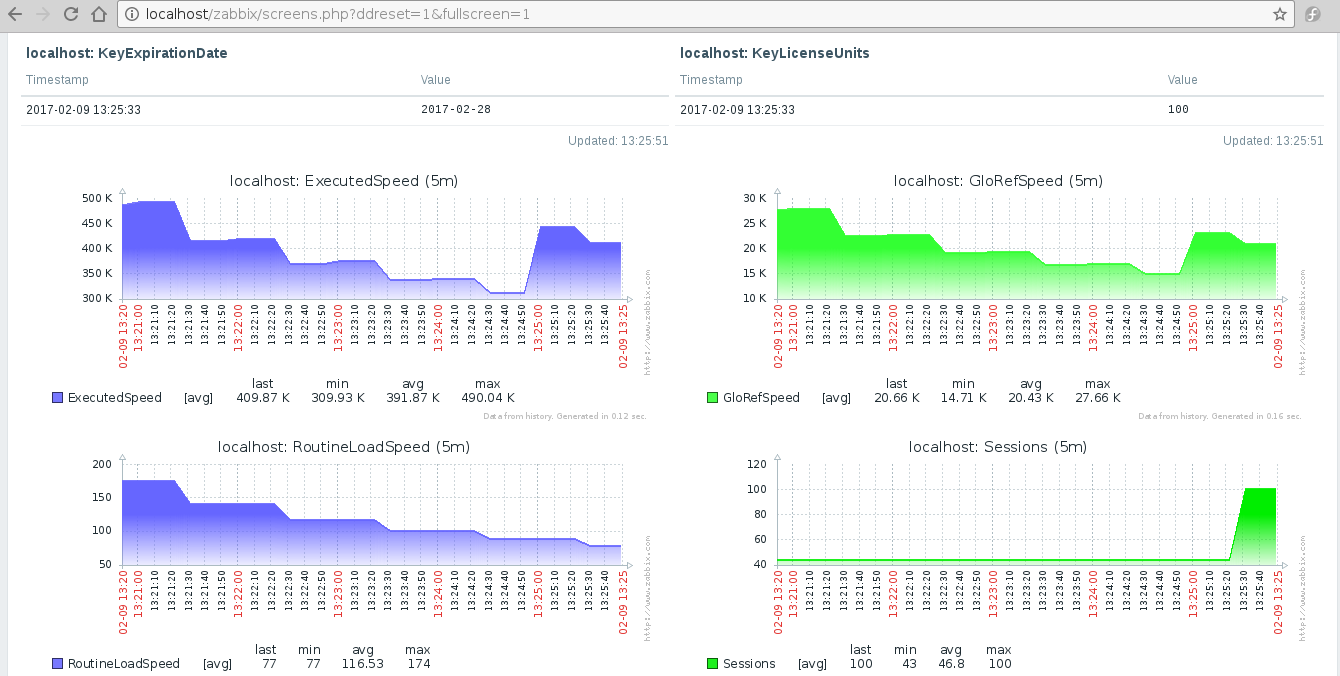Click the browser back arrow
Screen dimensions: 1340x676
pyautogui.click(x=15, y=14)
